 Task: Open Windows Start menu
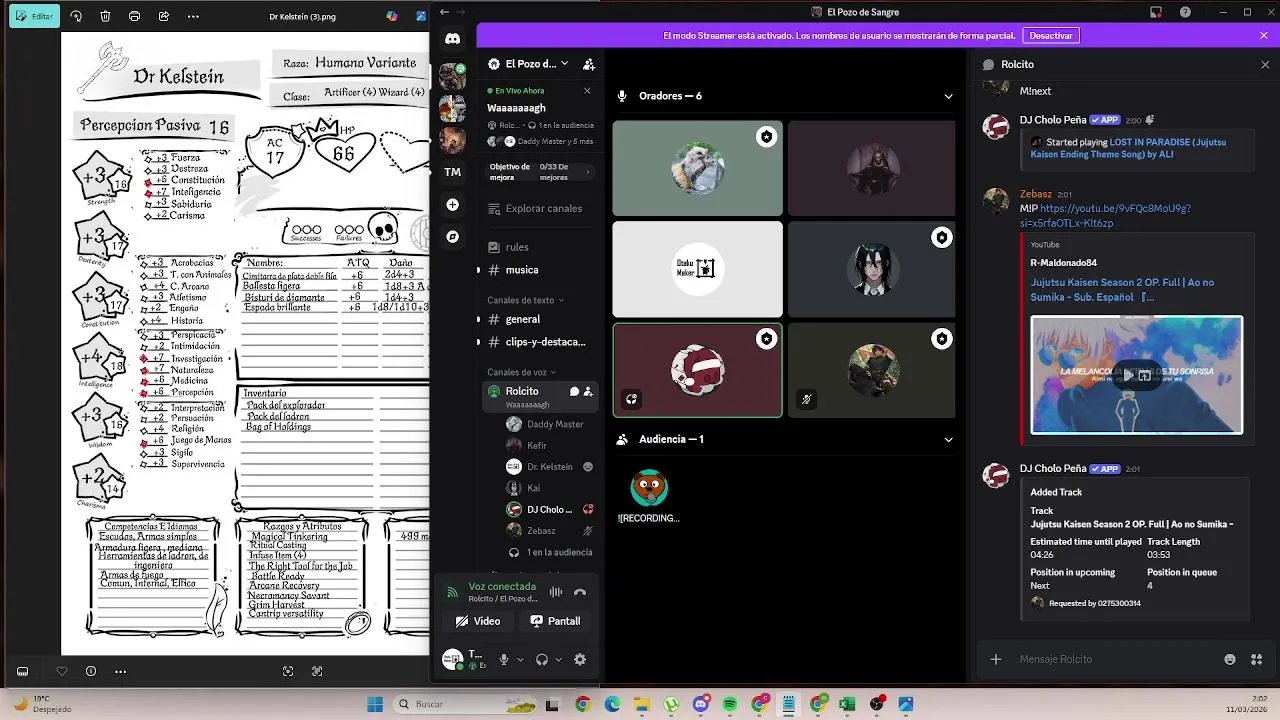click(375, 704)
